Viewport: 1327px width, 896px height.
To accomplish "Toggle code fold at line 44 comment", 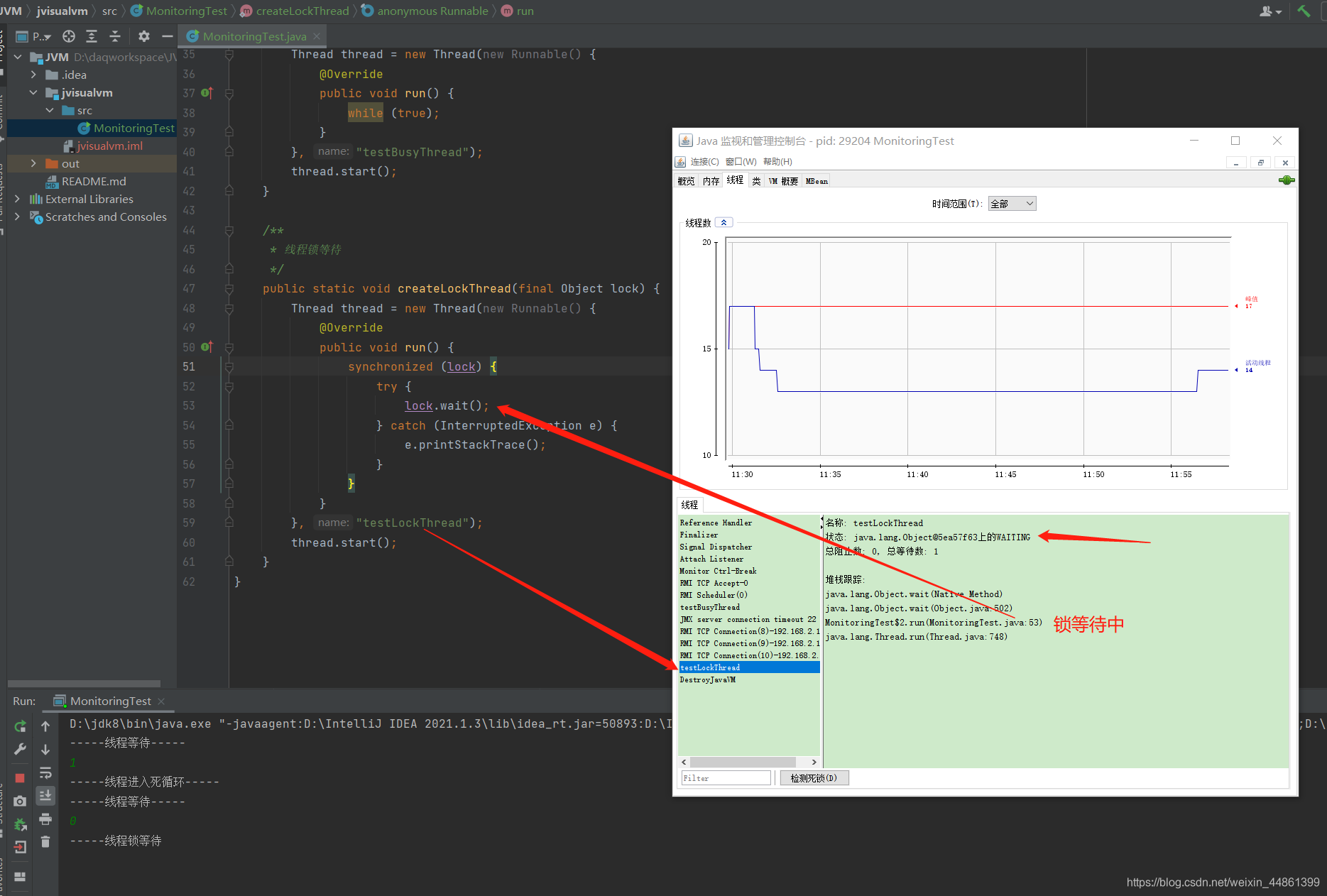I will [229, 230].
